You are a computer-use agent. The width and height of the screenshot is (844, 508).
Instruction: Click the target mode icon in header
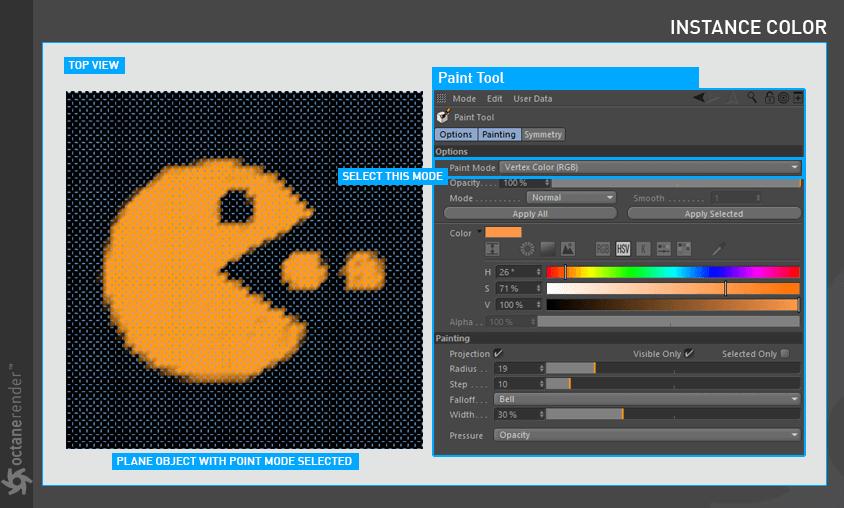click(784, 97)
